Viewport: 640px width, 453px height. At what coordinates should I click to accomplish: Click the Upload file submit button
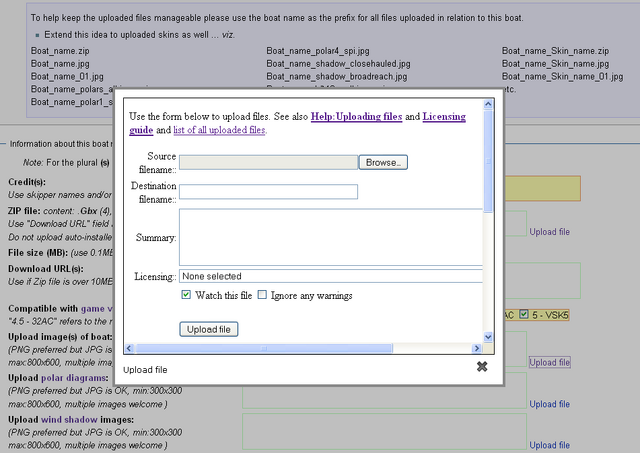coord(209,329)
